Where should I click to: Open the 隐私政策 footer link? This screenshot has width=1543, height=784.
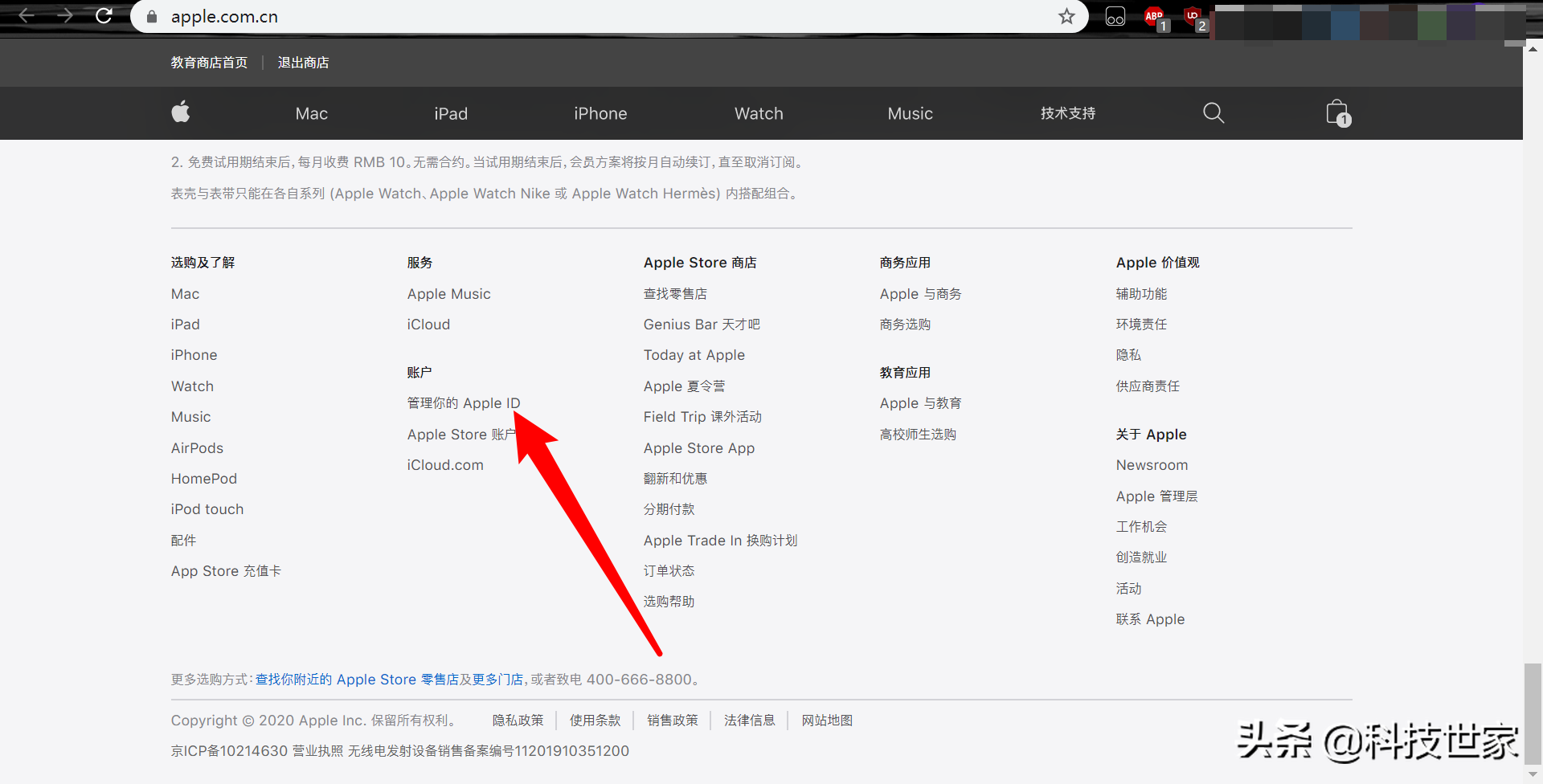coord(518,721)
